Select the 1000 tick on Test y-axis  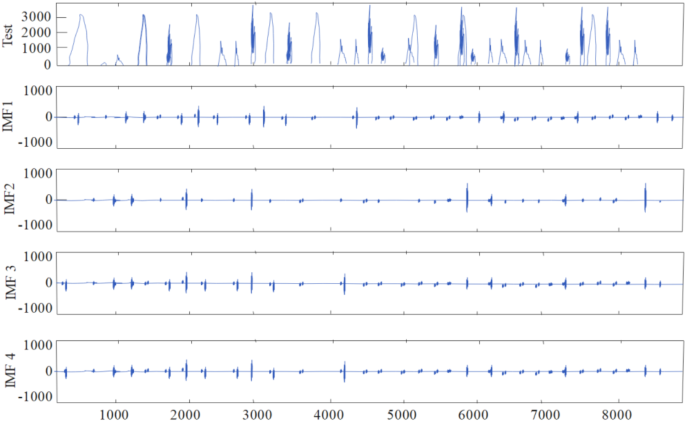(36, 48)
